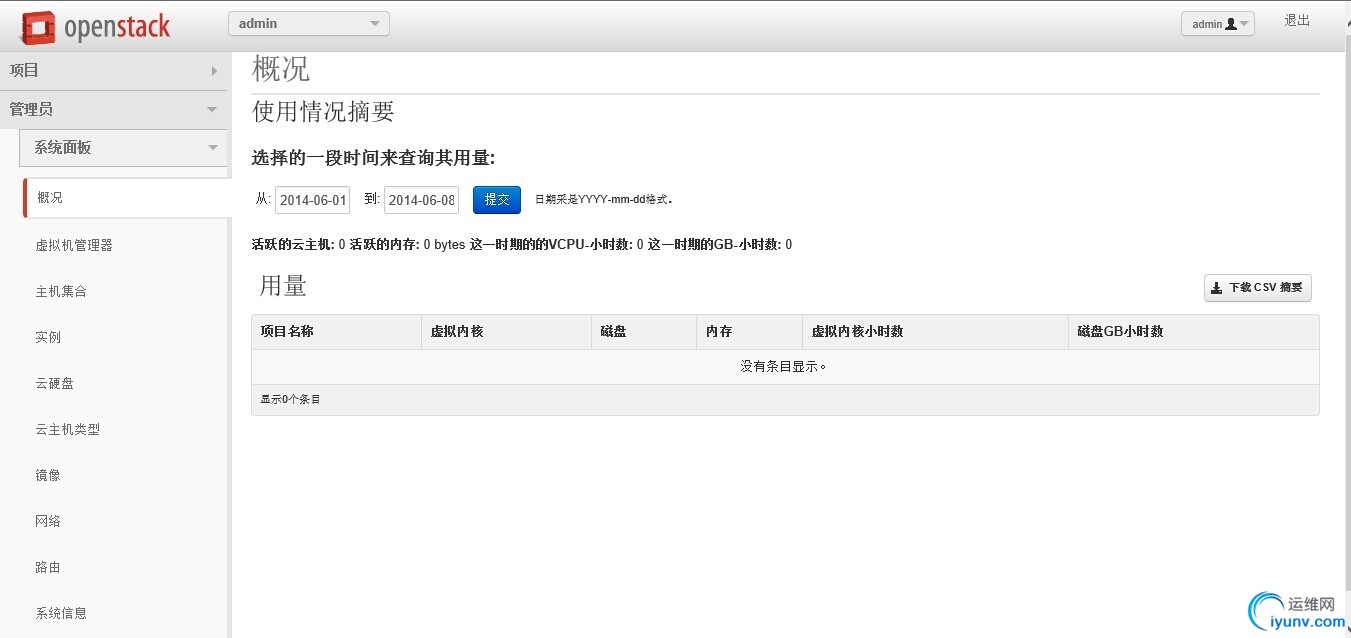Click the download icon on CSV button
This screenshot has height=638, width=1351.
1217,288
